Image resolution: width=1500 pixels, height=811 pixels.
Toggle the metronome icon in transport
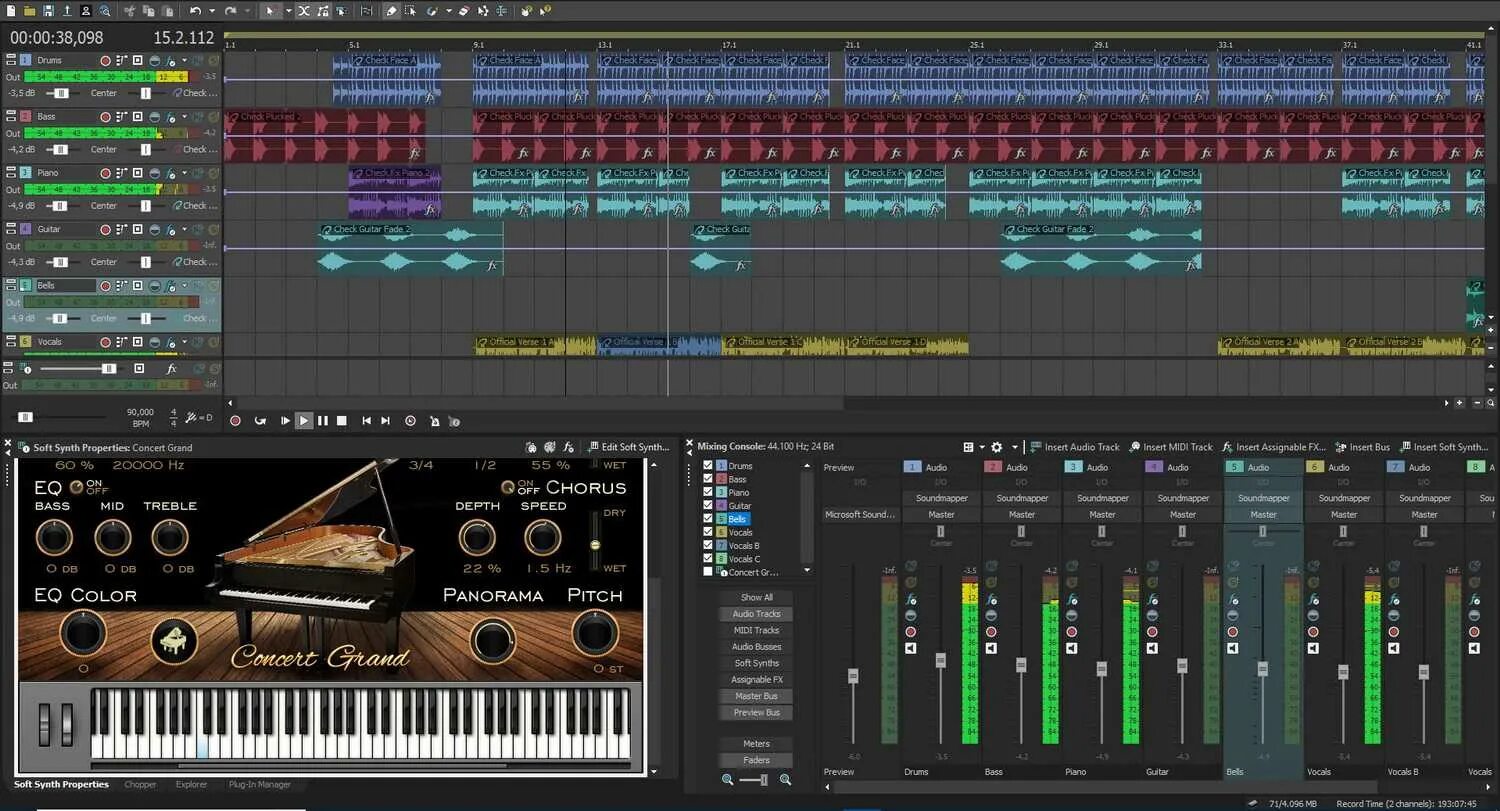(435, 421)
